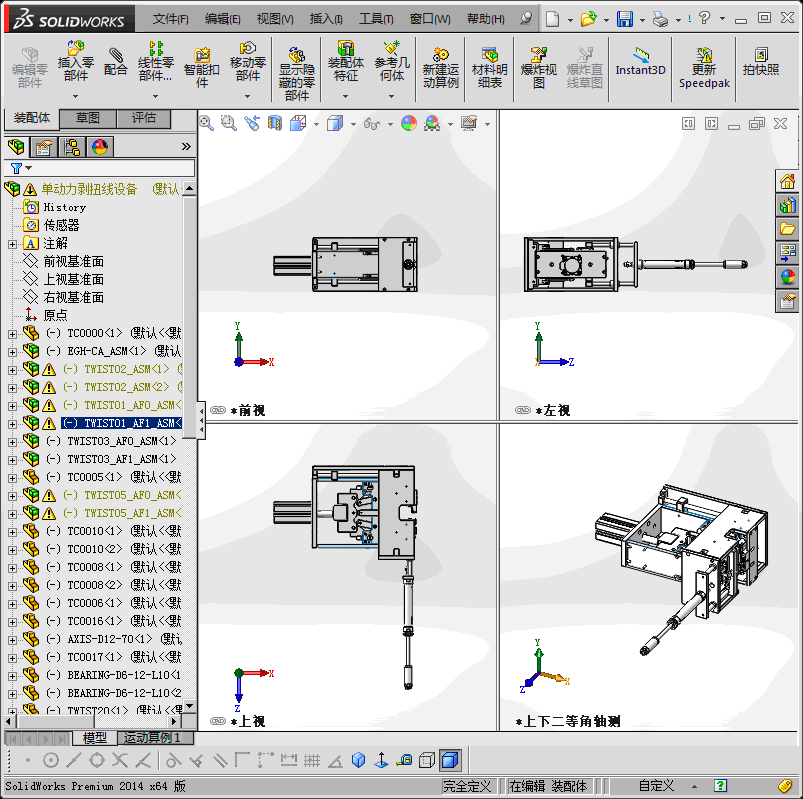Open File Explorer folder in task pane
The width and height of the screenshot is (803, 799).
click(x=787, y=229)
